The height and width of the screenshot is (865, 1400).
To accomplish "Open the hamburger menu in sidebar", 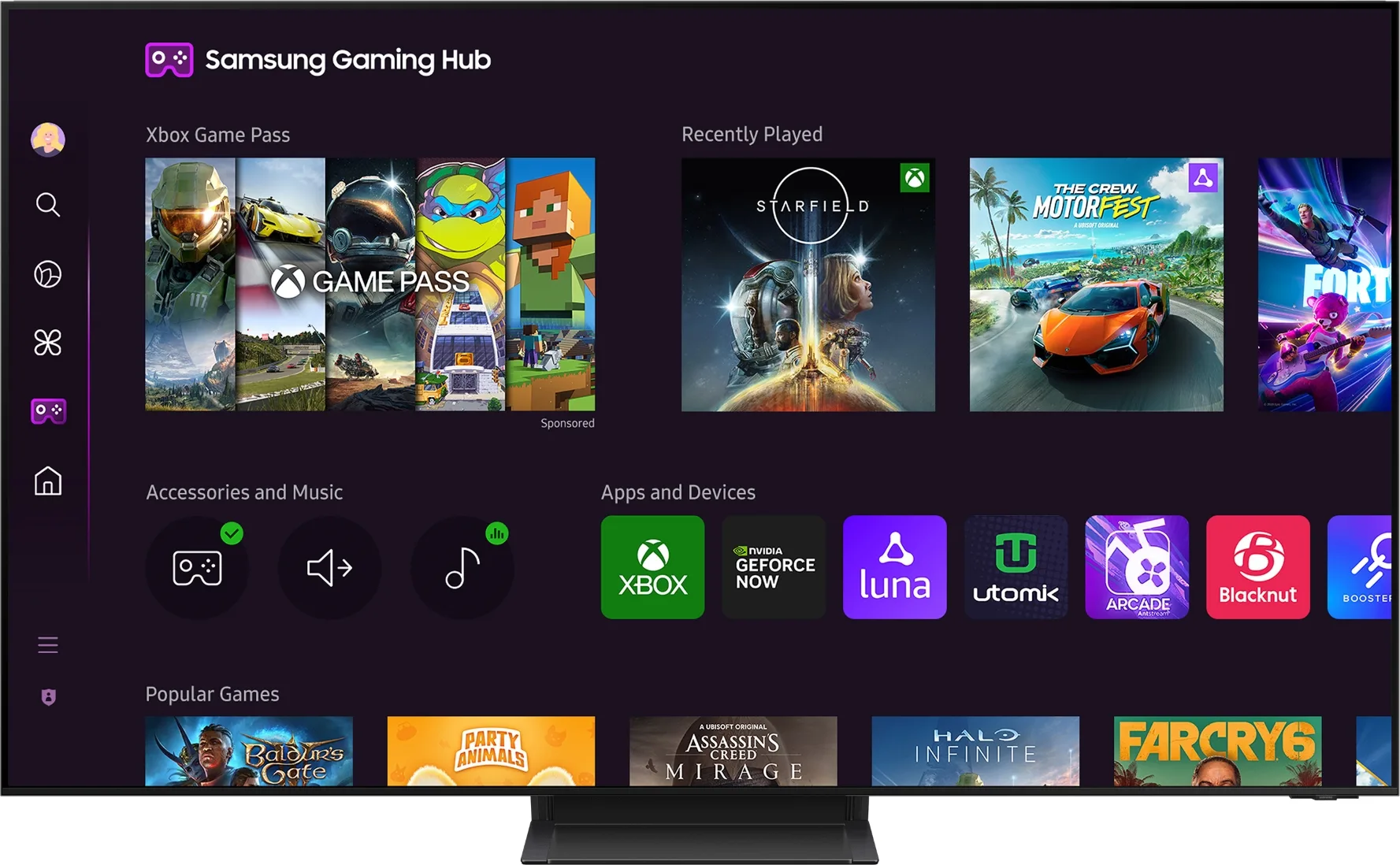I will pos(48,645).
